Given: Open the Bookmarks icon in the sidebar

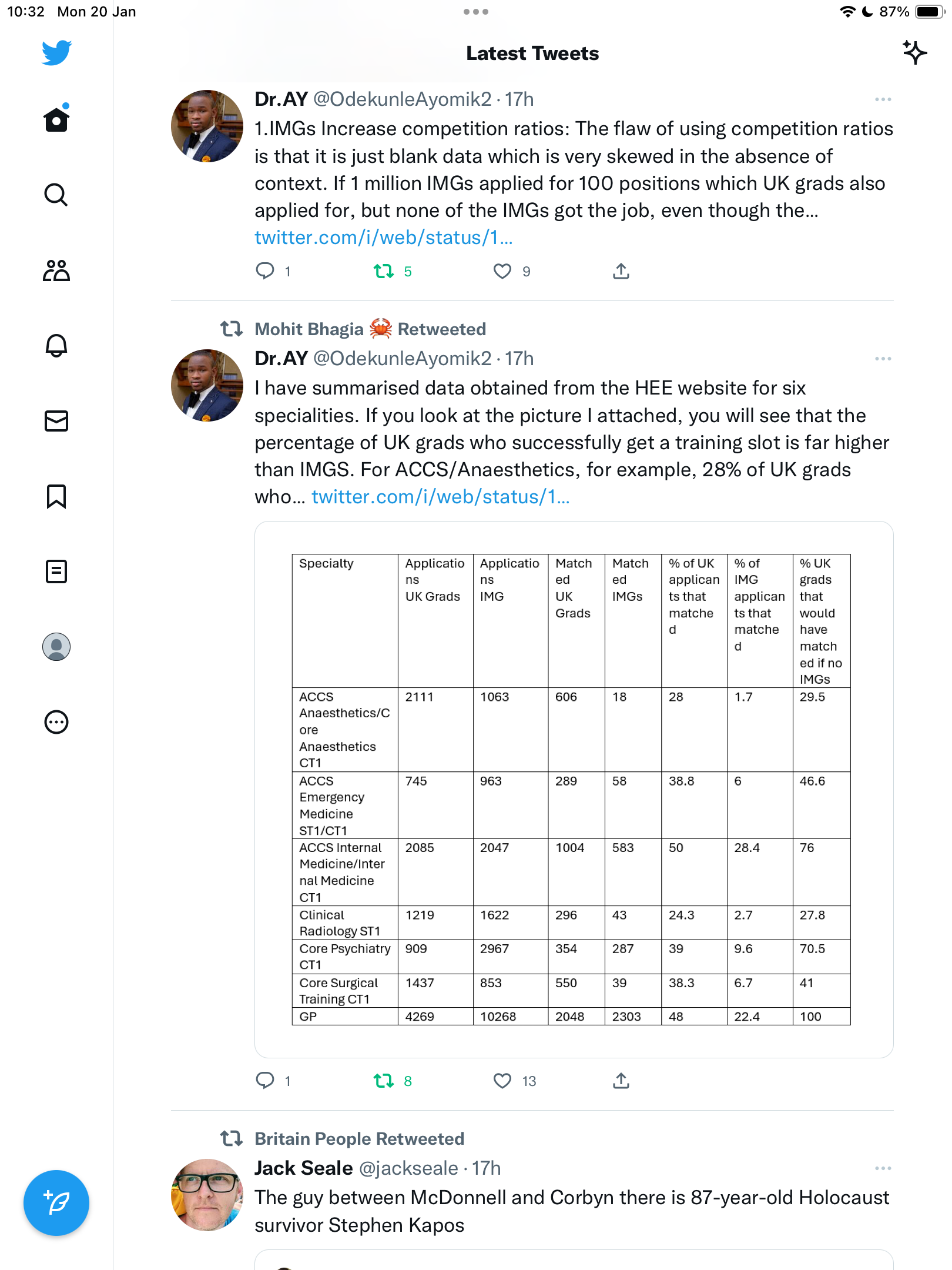Looking at the screenshot, I should pos(56,496).
